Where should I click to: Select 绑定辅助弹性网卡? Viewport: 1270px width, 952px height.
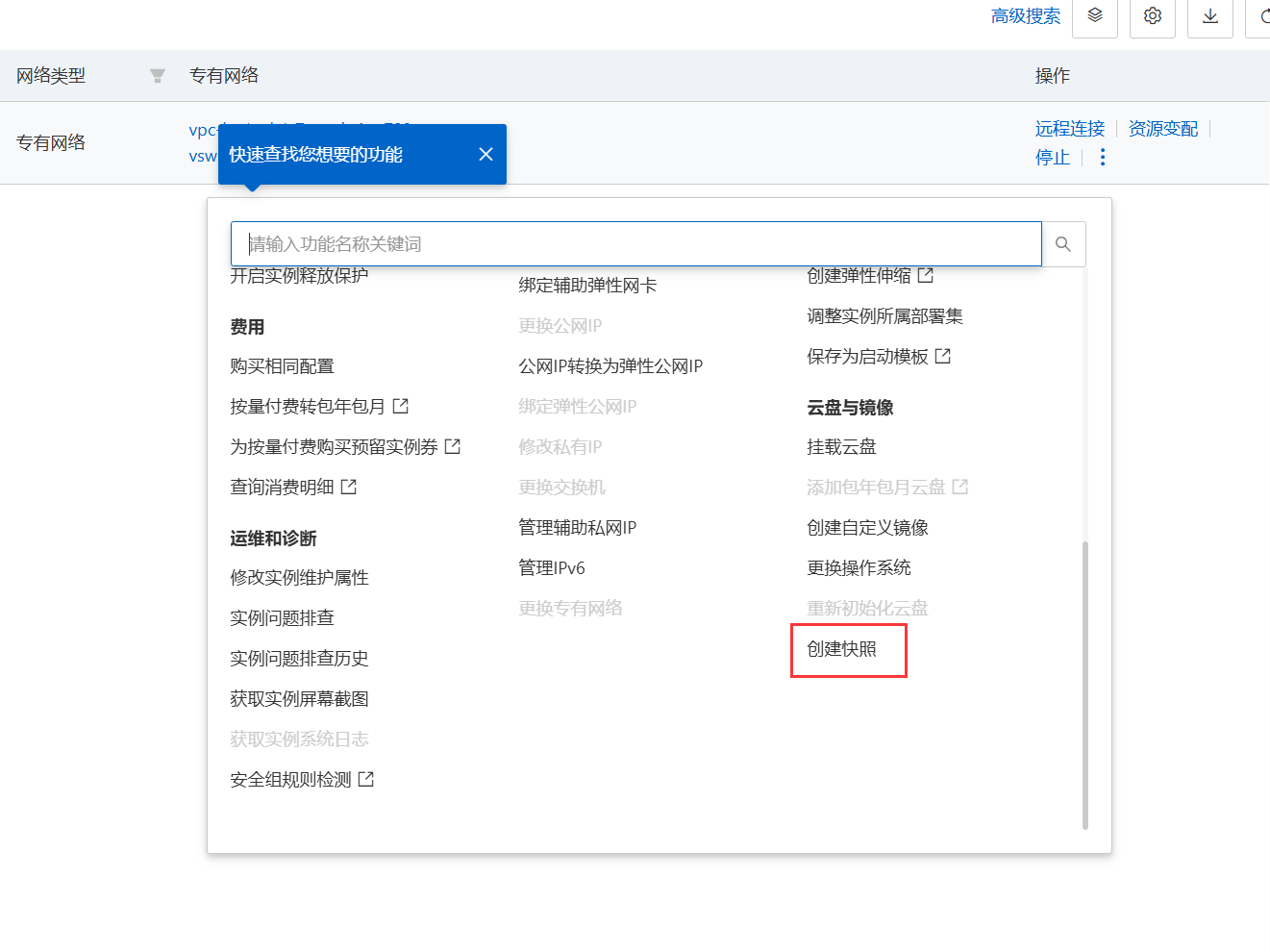[588, 286]
